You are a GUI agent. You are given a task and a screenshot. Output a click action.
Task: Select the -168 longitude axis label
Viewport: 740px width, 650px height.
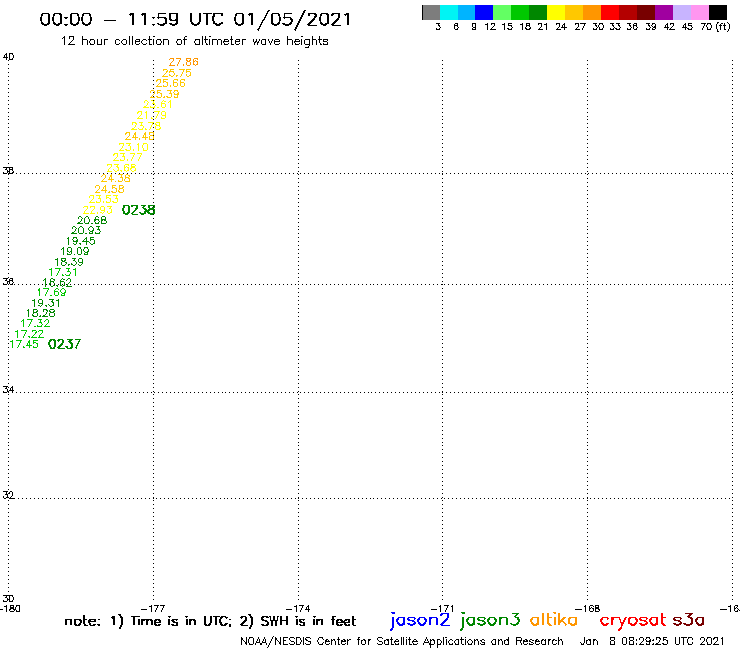point(588,608)
